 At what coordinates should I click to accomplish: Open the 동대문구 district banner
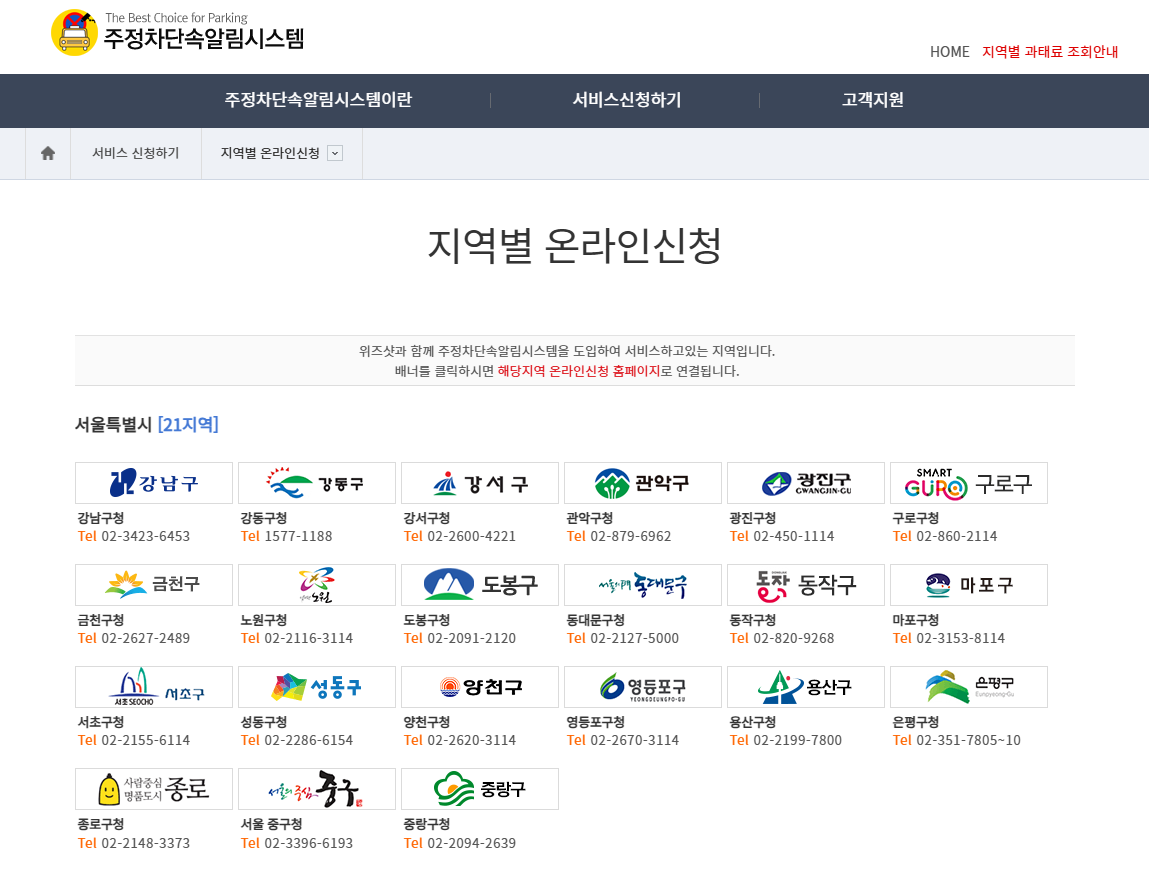pos(643,585)
